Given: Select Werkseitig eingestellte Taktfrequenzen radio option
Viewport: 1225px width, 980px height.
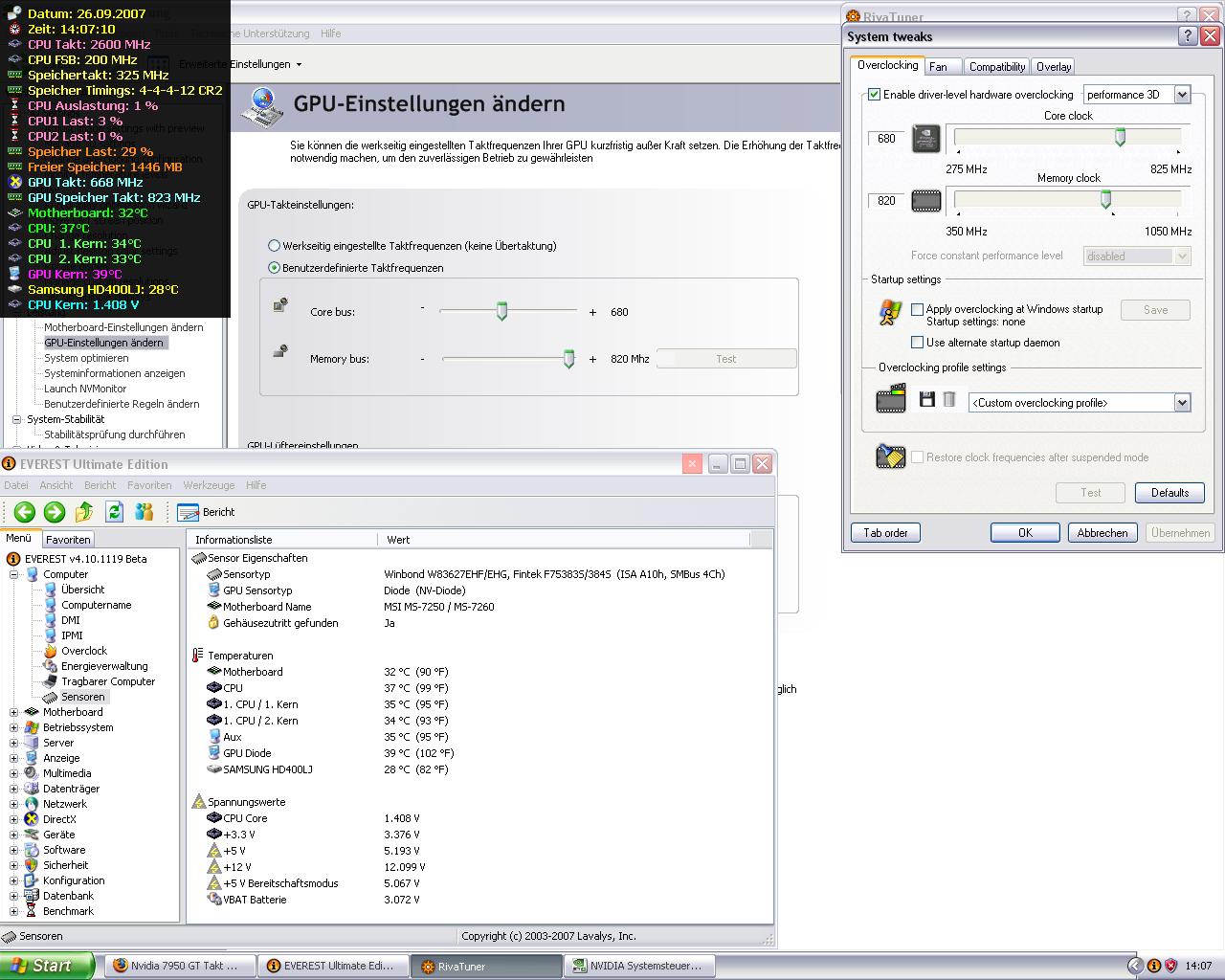Looking at the screenshot, I should (275, 246).
